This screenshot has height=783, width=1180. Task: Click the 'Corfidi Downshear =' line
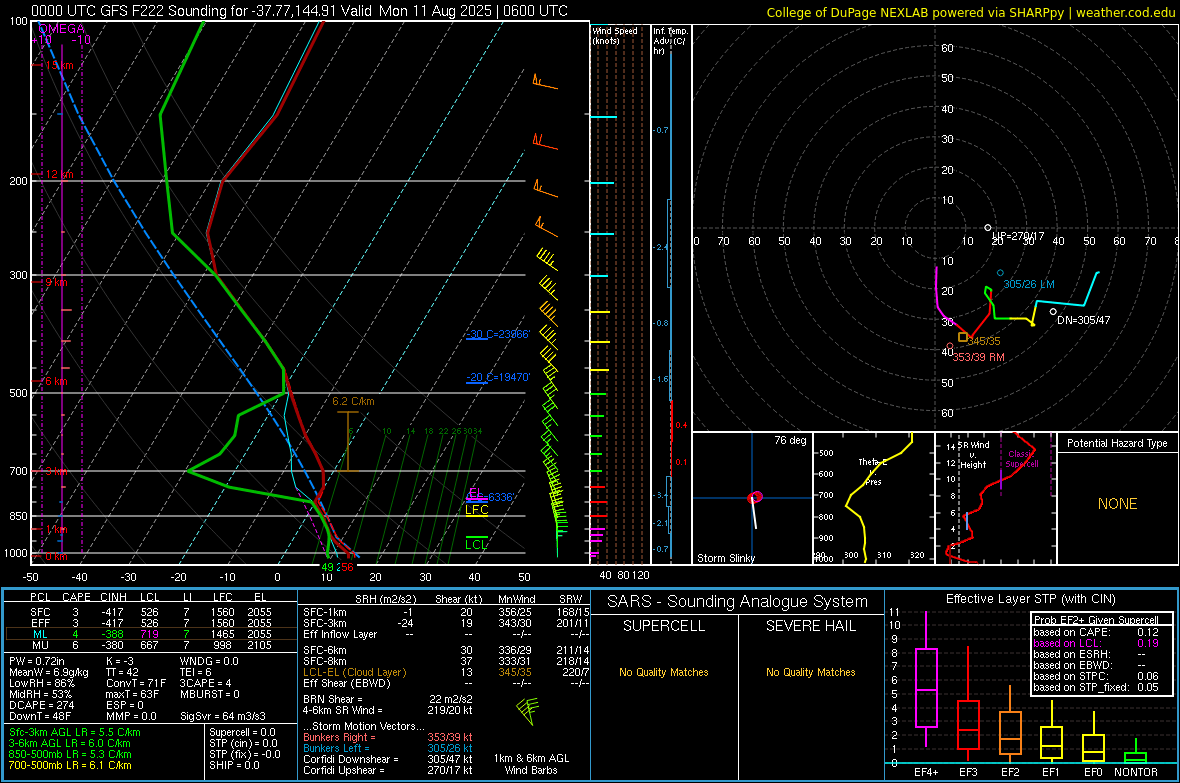tap(388, 759)
